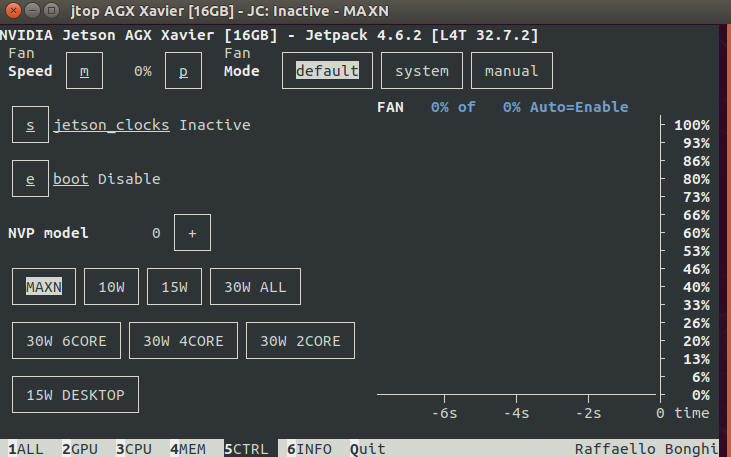The image size is (731, 457).
Task: Select the 30W 6CORE power mode
Action: coord(66,341)
